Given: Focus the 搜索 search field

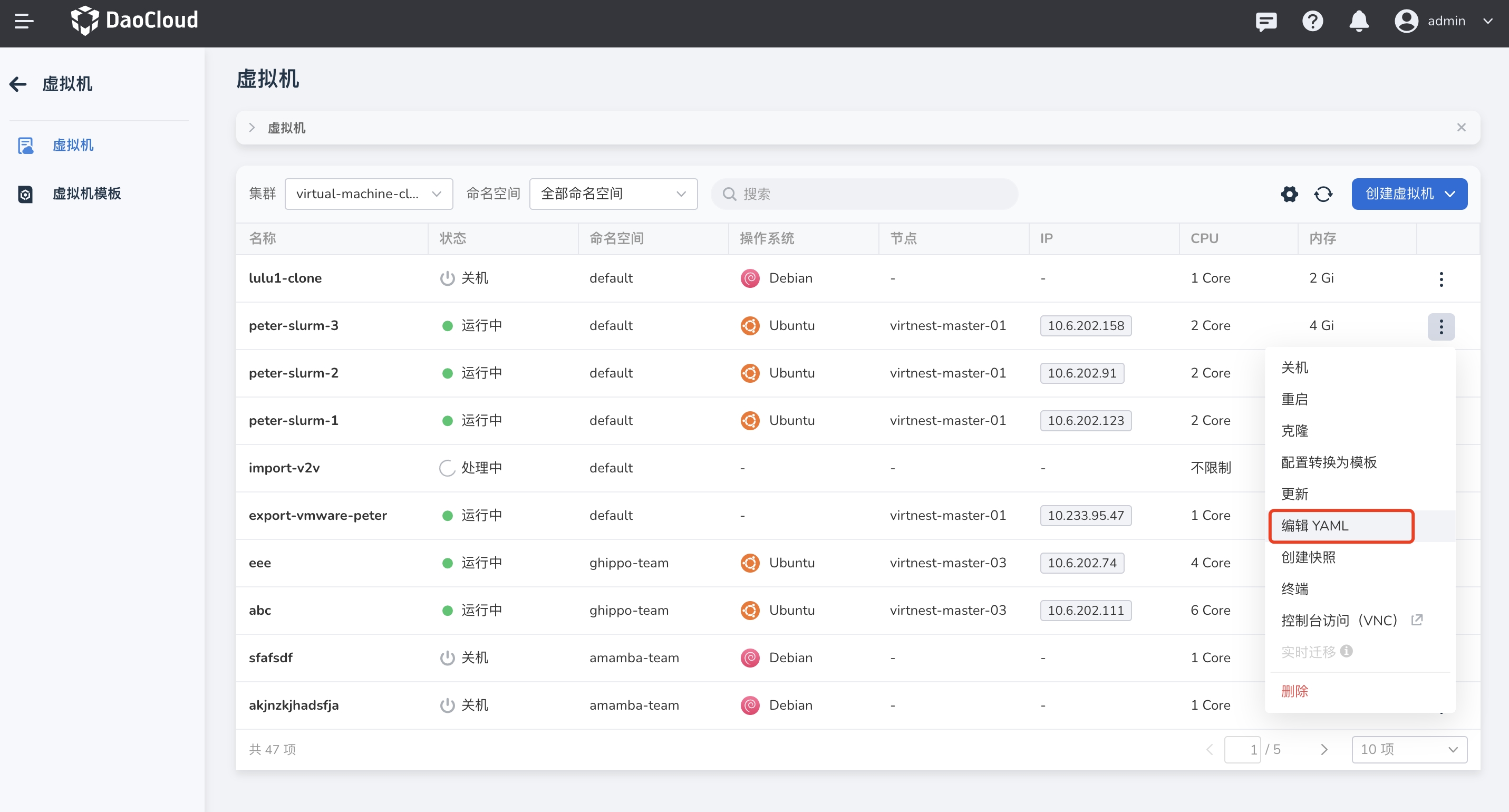Looking at the screenshot, I should click(x=864, y=194).
